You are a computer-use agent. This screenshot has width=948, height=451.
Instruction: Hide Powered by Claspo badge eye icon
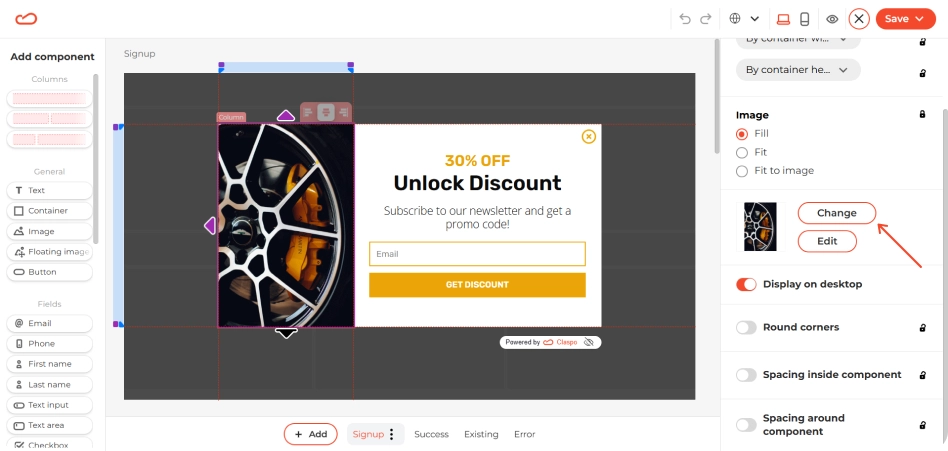589,342
